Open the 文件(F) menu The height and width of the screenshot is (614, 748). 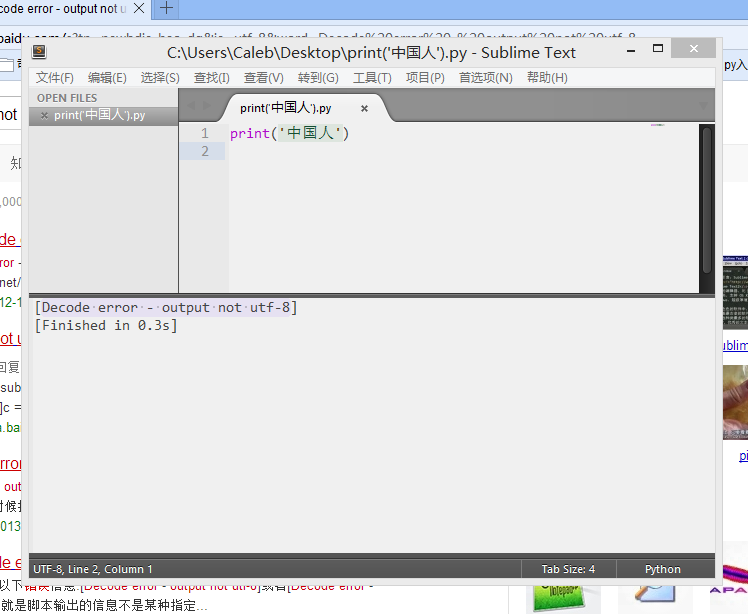tap(55, 78)
